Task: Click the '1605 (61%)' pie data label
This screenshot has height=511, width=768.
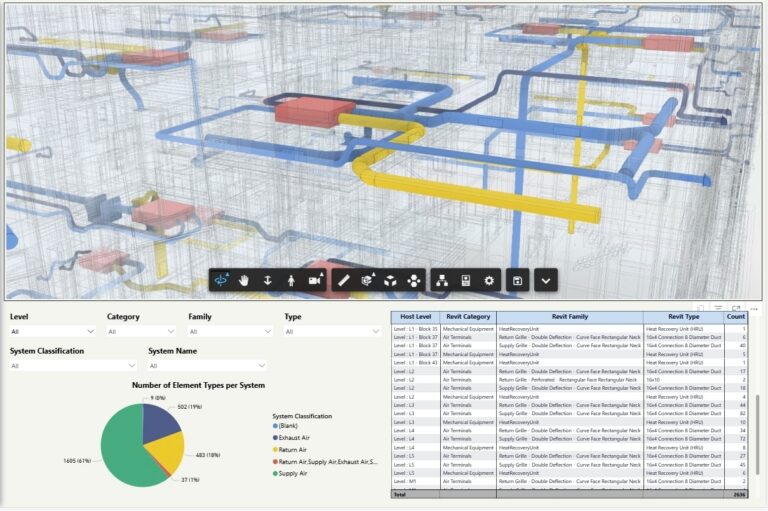Action: tap(77, 461)
